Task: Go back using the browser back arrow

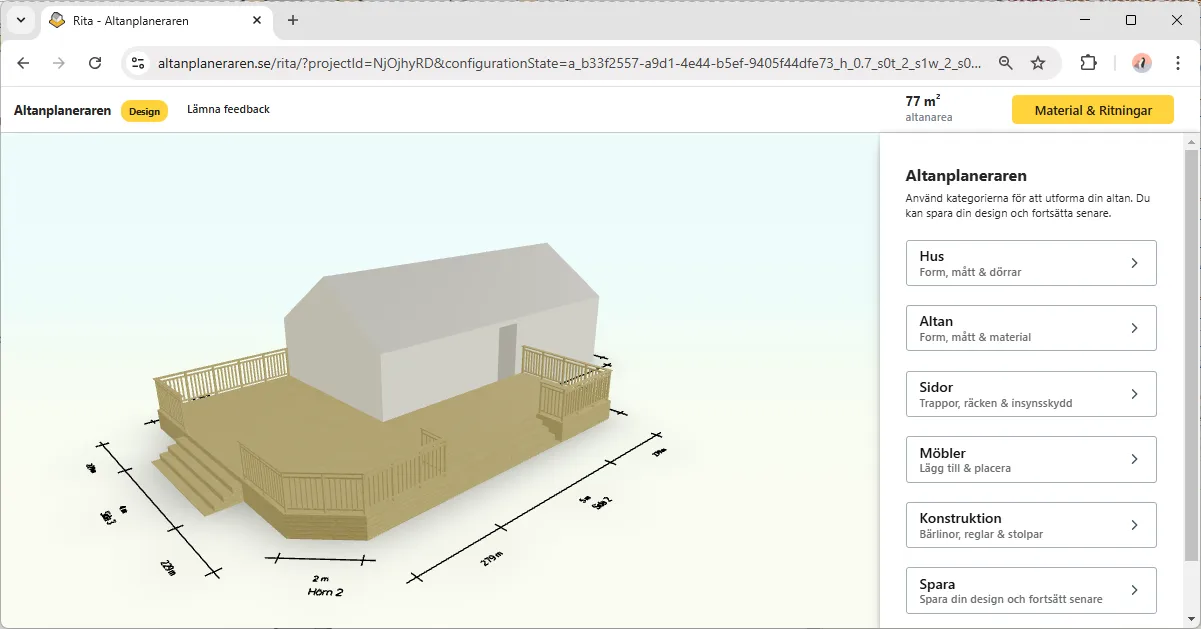Action: pos(23,63)
